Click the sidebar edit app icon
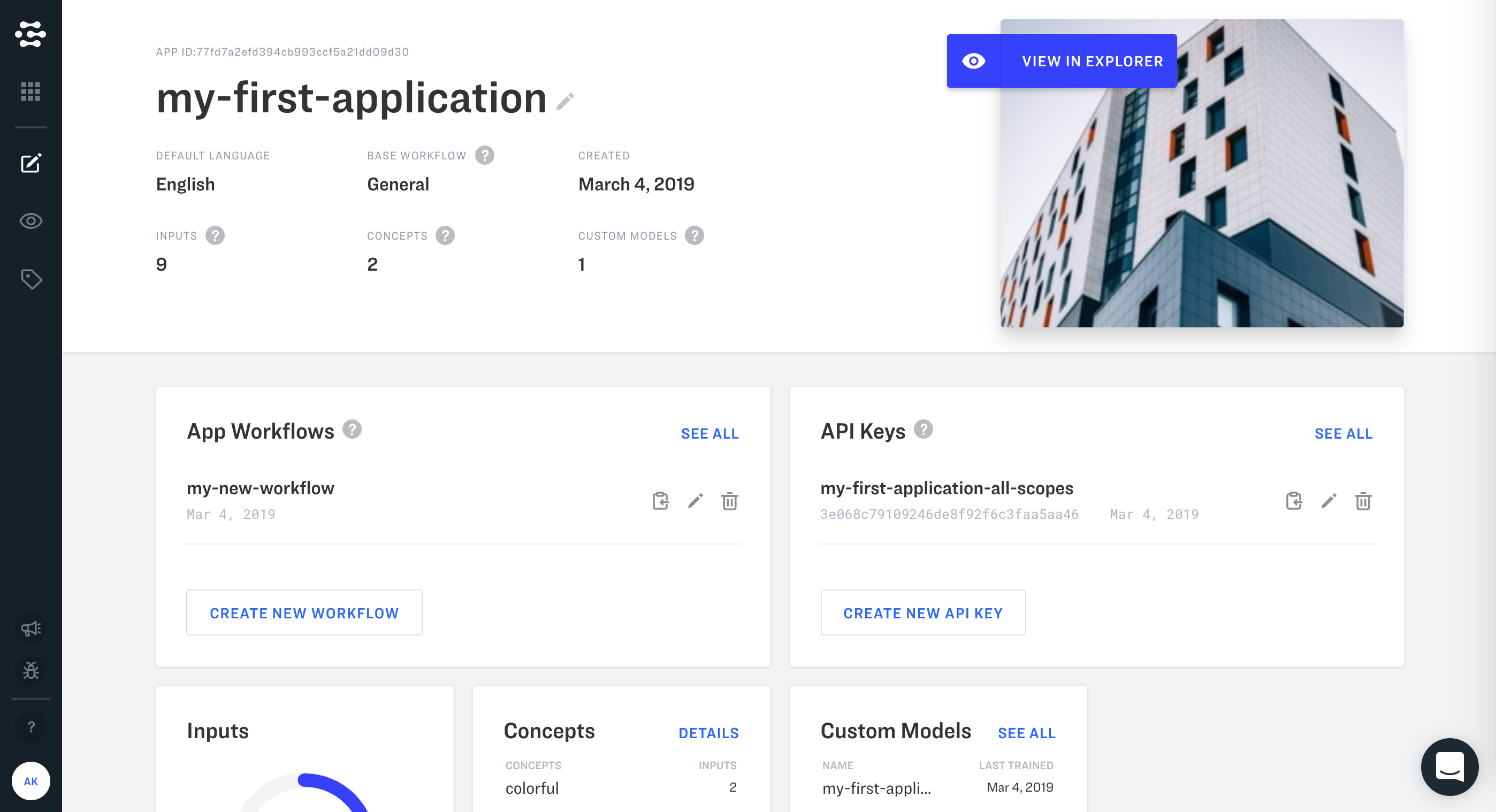The image size is (1496, 812). [30, 163]
